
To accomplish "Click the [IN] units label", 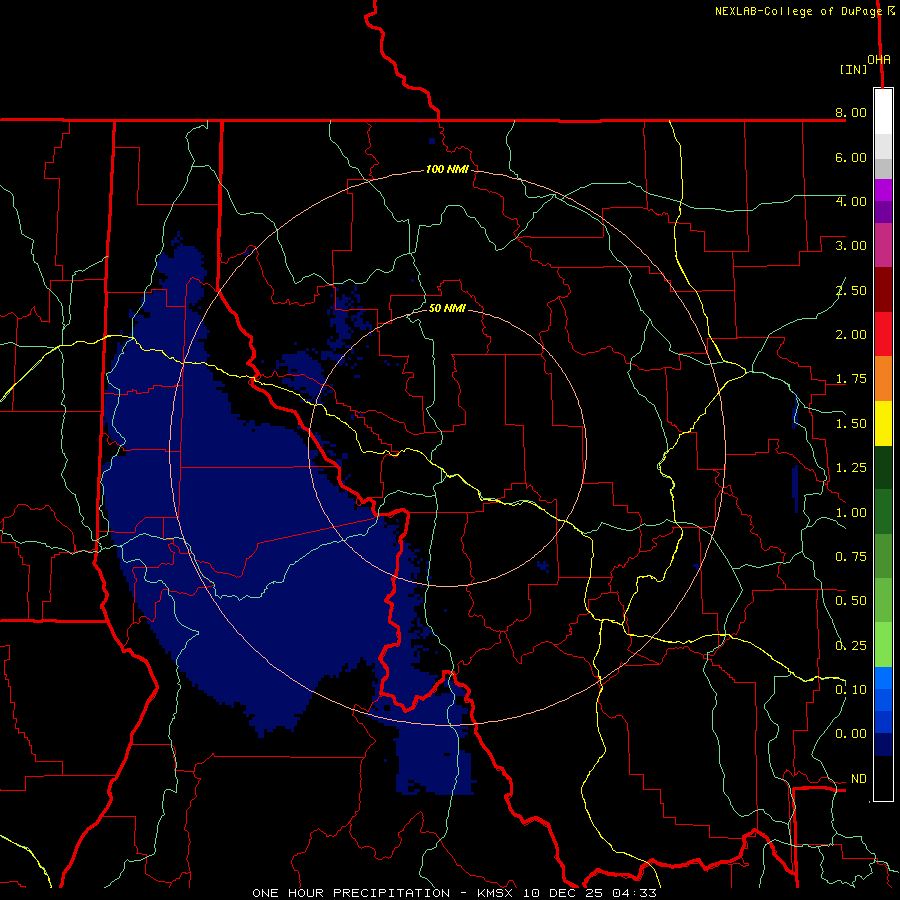I will [x=853, y=69].
